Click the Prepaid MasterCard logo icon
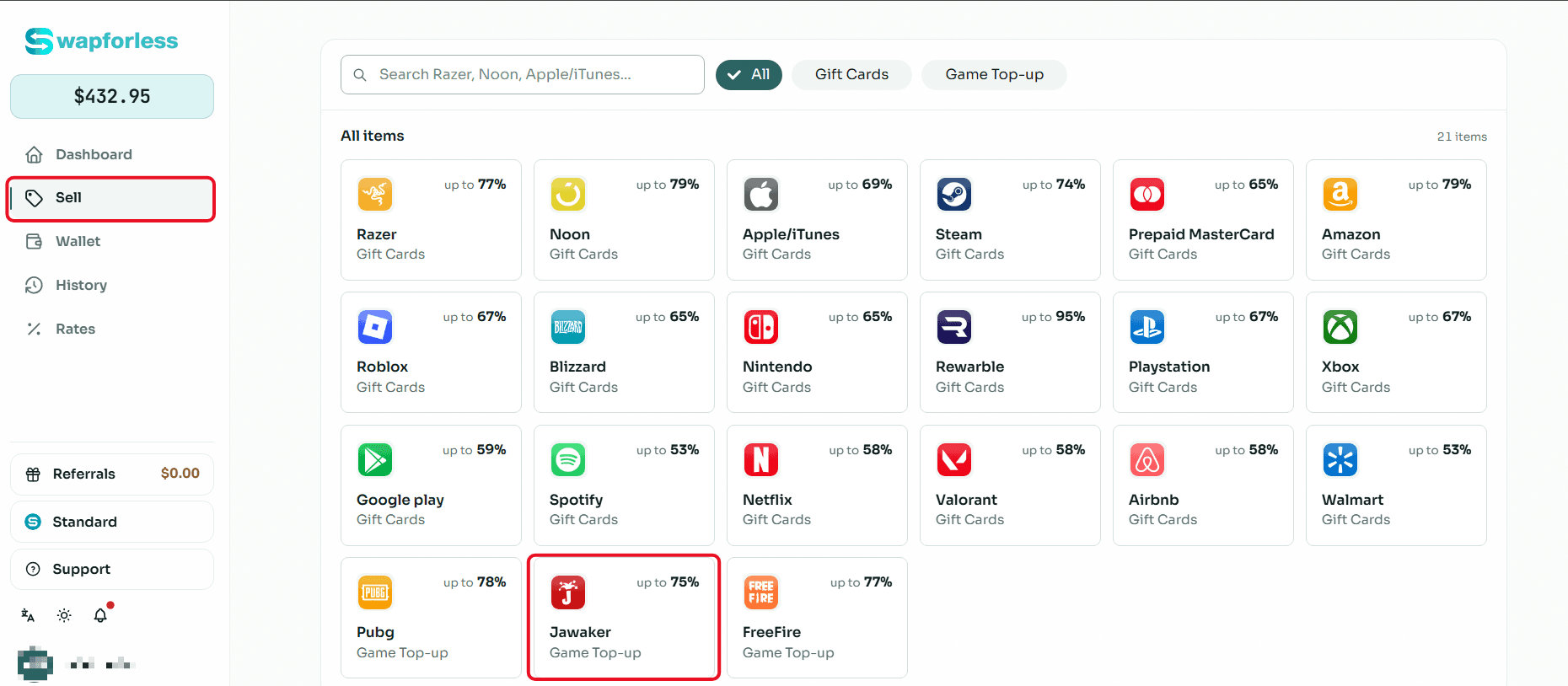 click(1147, 195)
